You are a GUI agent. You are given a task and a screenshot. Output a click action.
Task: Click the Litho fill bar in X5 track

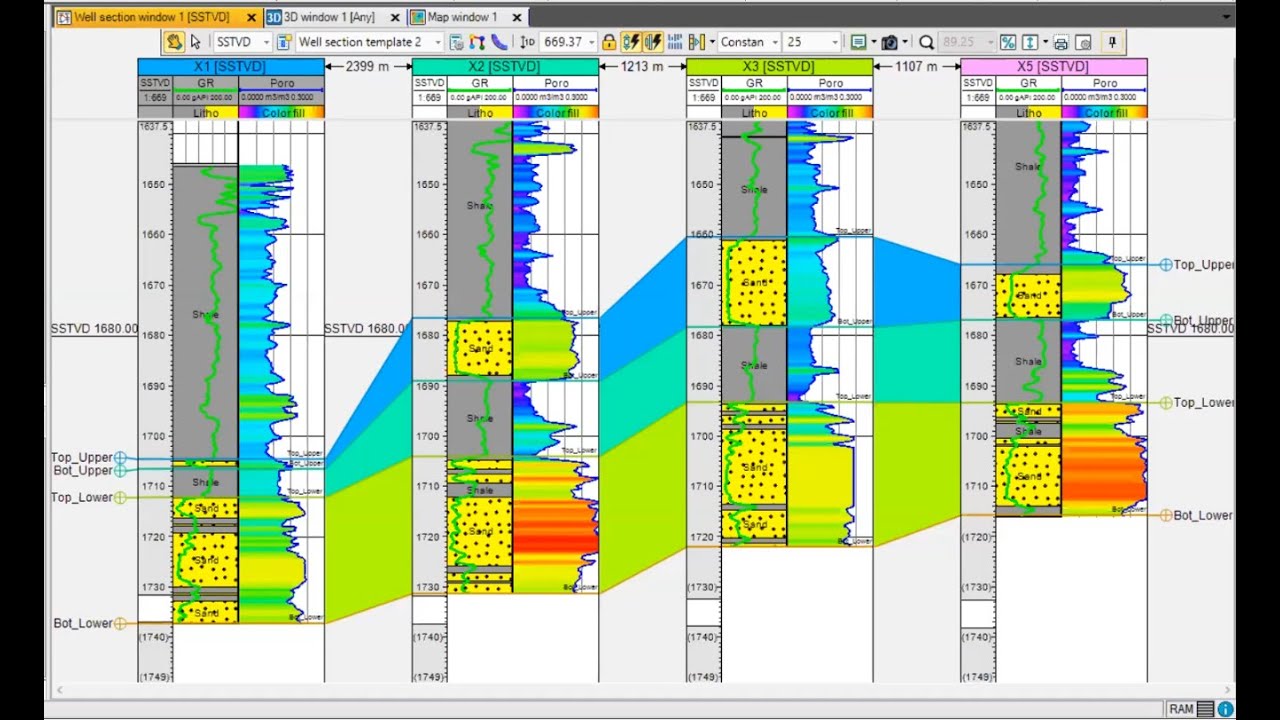click(x=1028, y=113)
